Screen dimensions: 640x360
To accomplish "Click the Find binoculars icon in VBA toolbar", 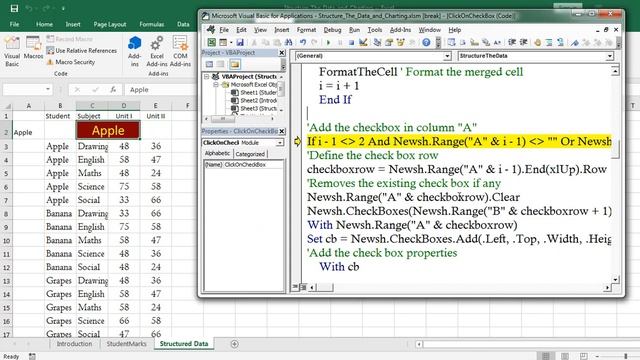I will click(288, 42).
